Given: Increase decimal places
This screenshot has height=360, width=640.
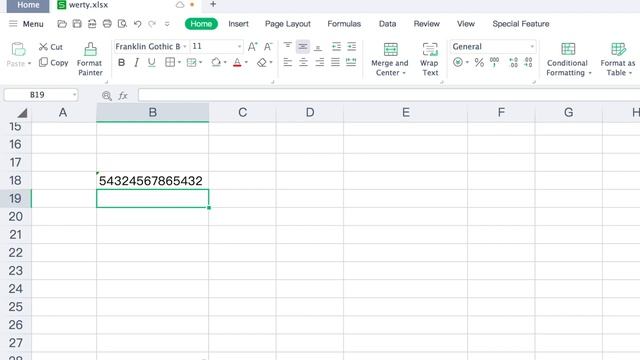Looking at the screenshot, I should click(x=513, y=62).
